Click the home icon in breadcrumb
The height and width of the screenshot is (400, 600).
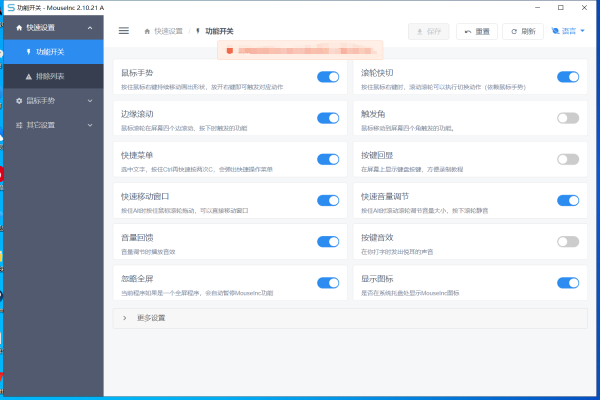click(x=147, y=31)
